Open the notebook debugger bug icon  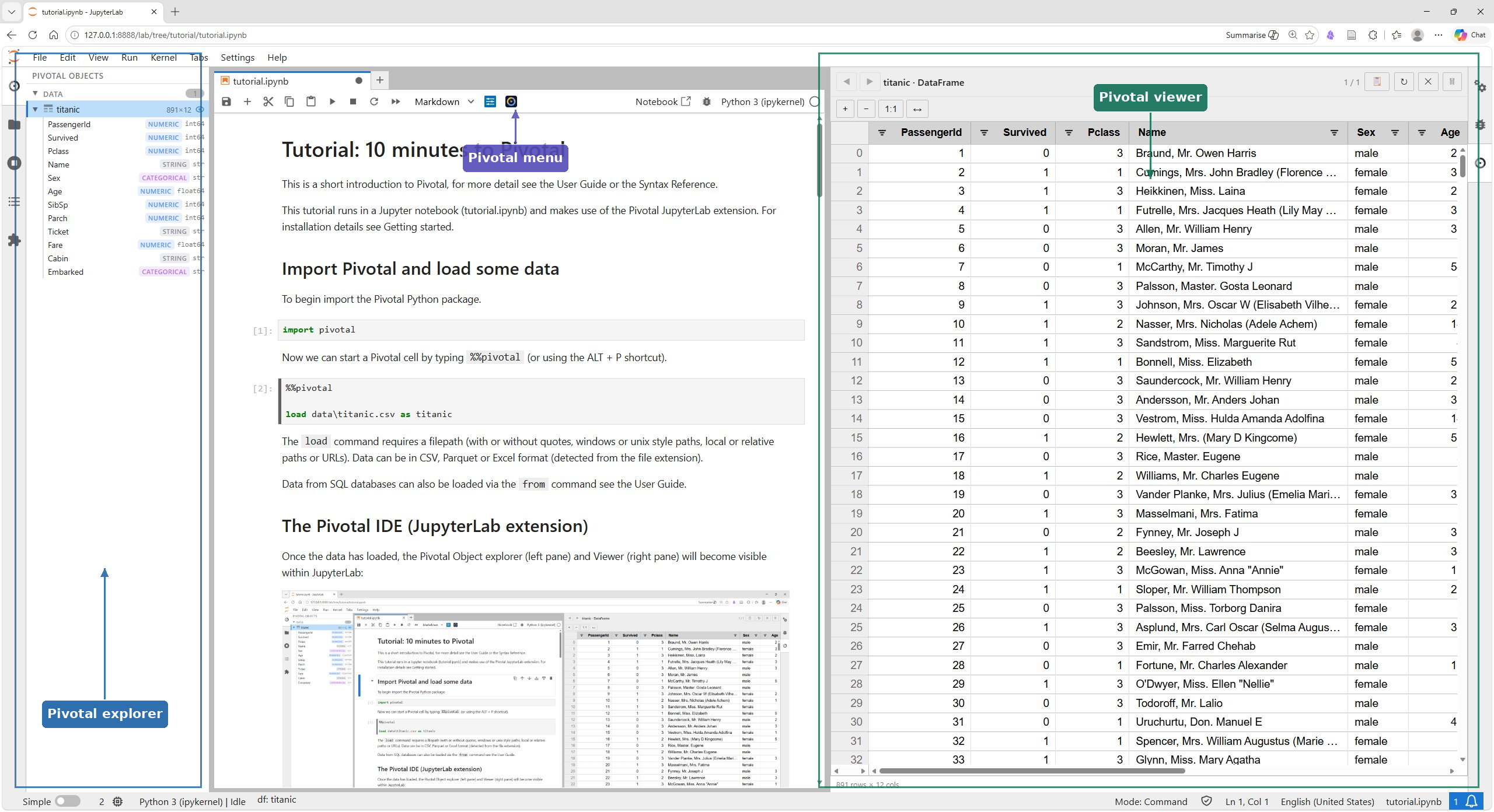(707, 101)
